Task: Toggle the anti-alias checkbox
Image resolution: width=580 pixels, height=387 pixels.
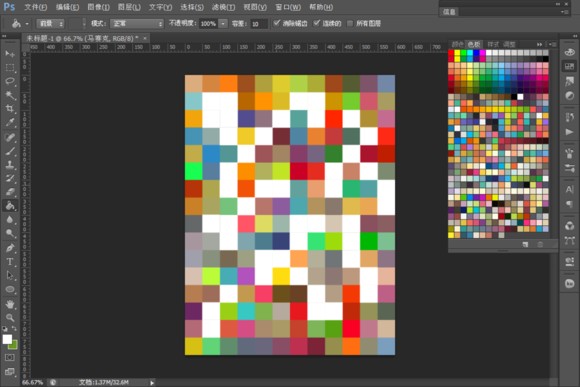Action: (277, 23)
